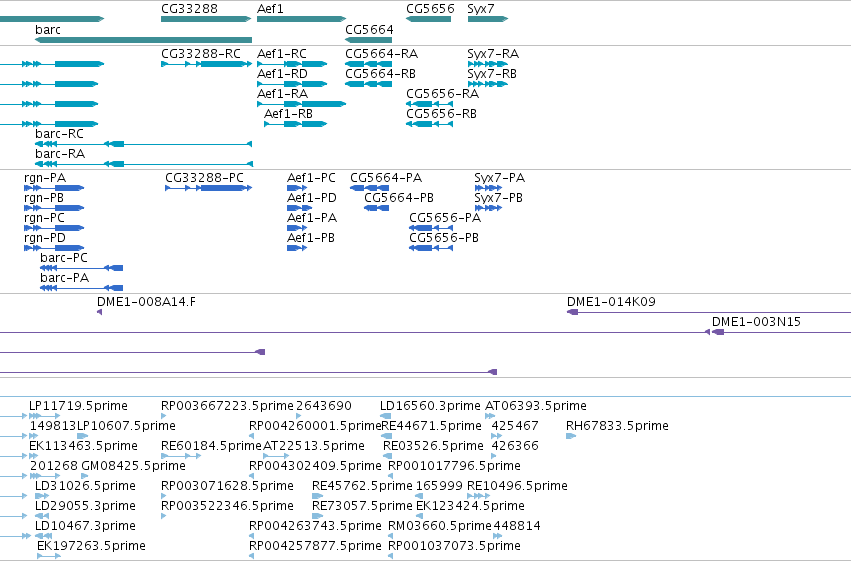Select the barc gene label
This screenshot has height=561, width=851.
coord(48,29)
